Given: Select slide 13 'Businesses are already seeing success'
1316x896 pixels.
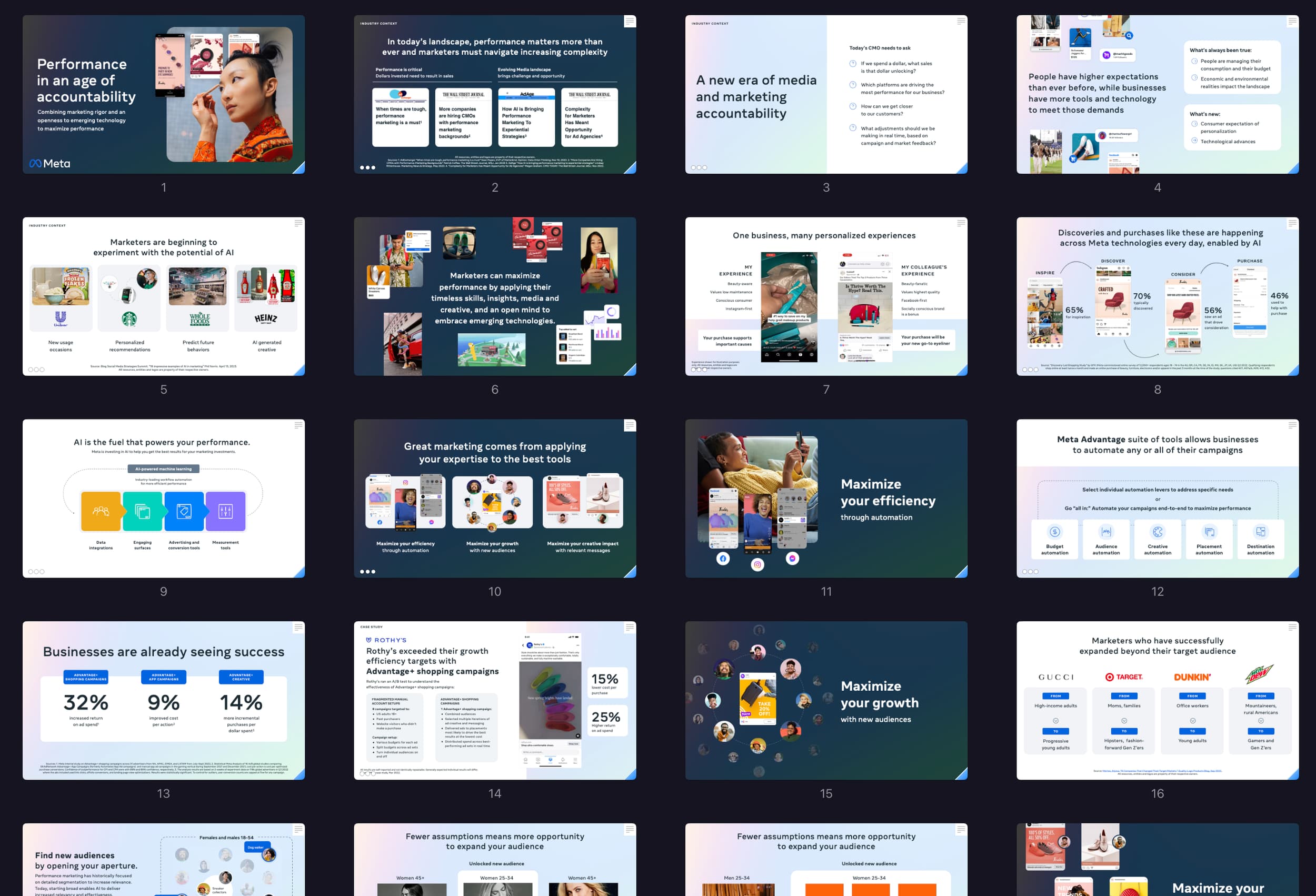Looking at the screenshot, I should pos(164,700).
